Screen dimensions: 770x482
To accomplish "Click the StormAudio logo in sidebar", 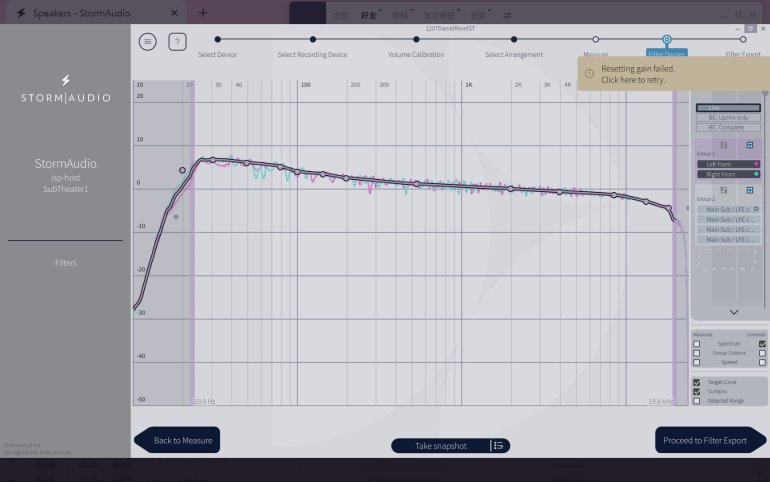I will [65, 88].
